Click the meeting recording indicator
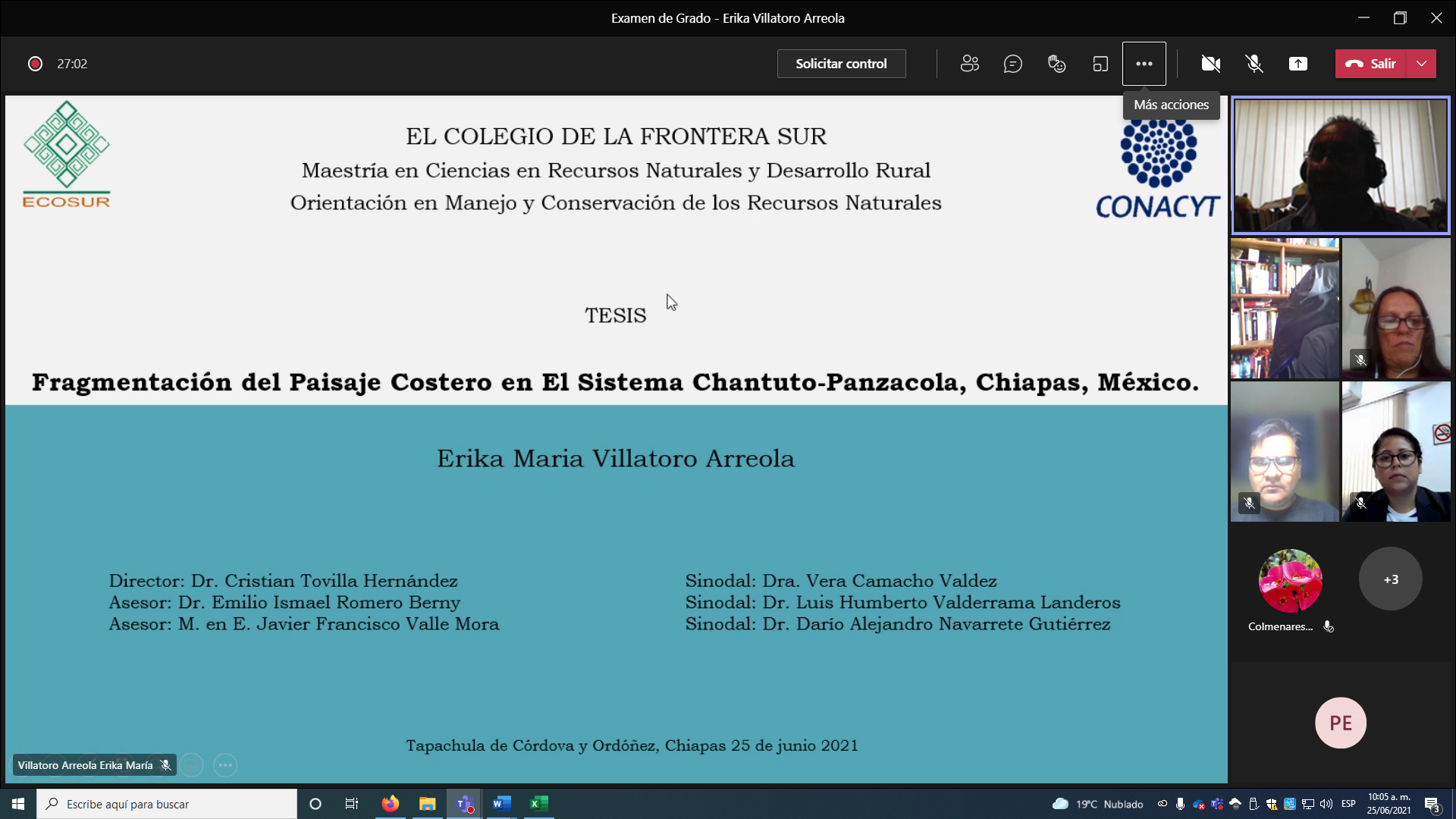This screenshot has height=819, width=1456. 35,64
